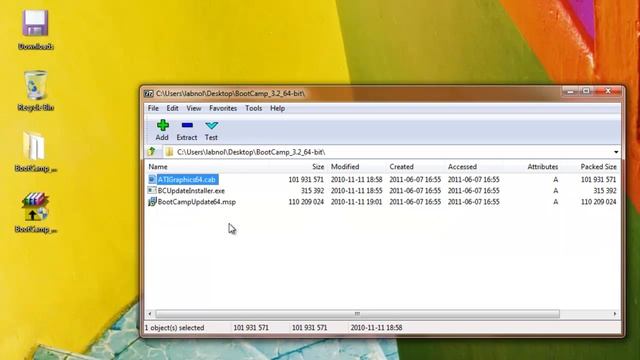
Task: Click the BCUpdateInstaller.exe file icon
Action: [152, 191]
